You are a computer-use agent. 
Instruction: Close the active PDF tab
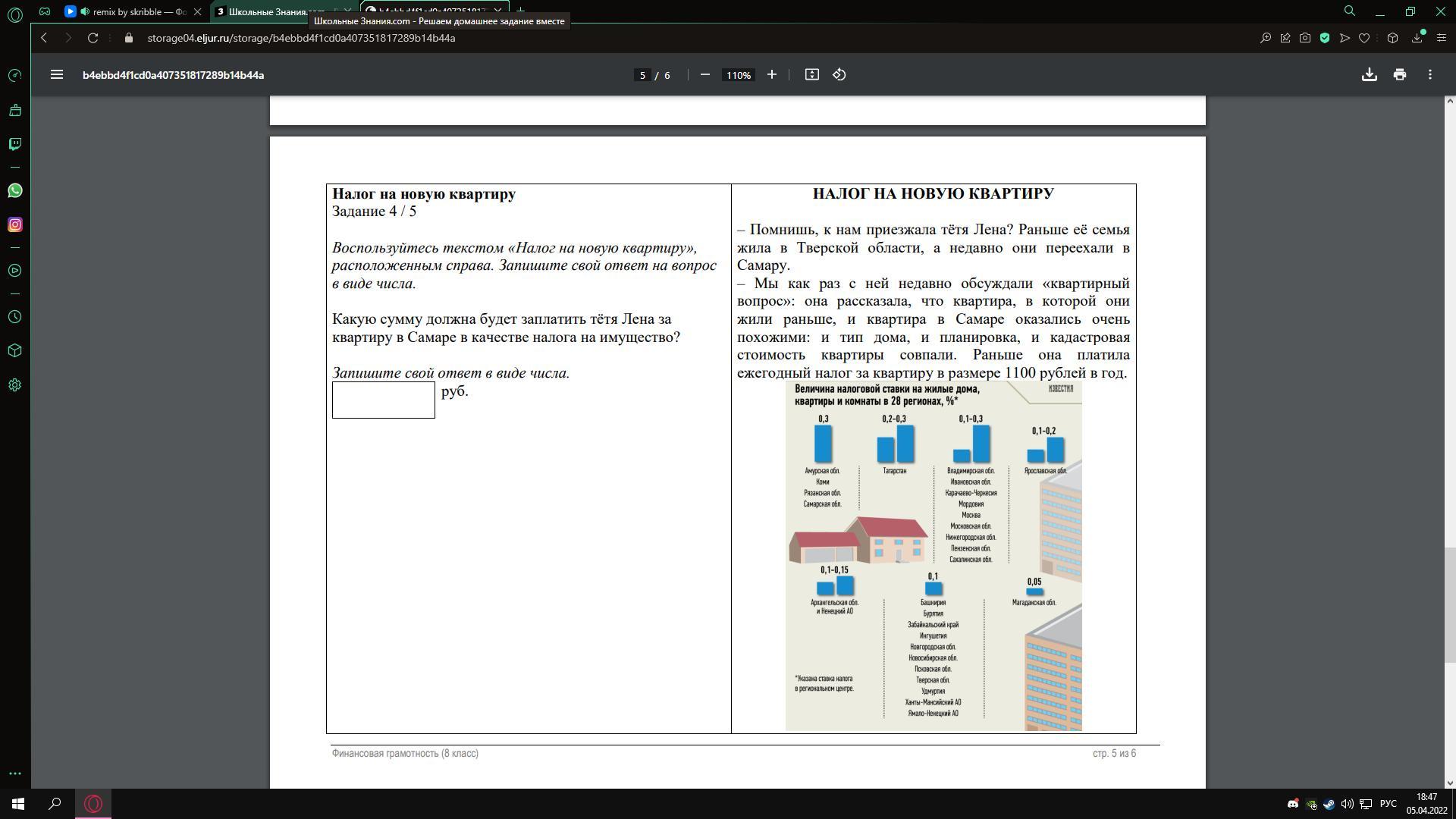[497, 11]
